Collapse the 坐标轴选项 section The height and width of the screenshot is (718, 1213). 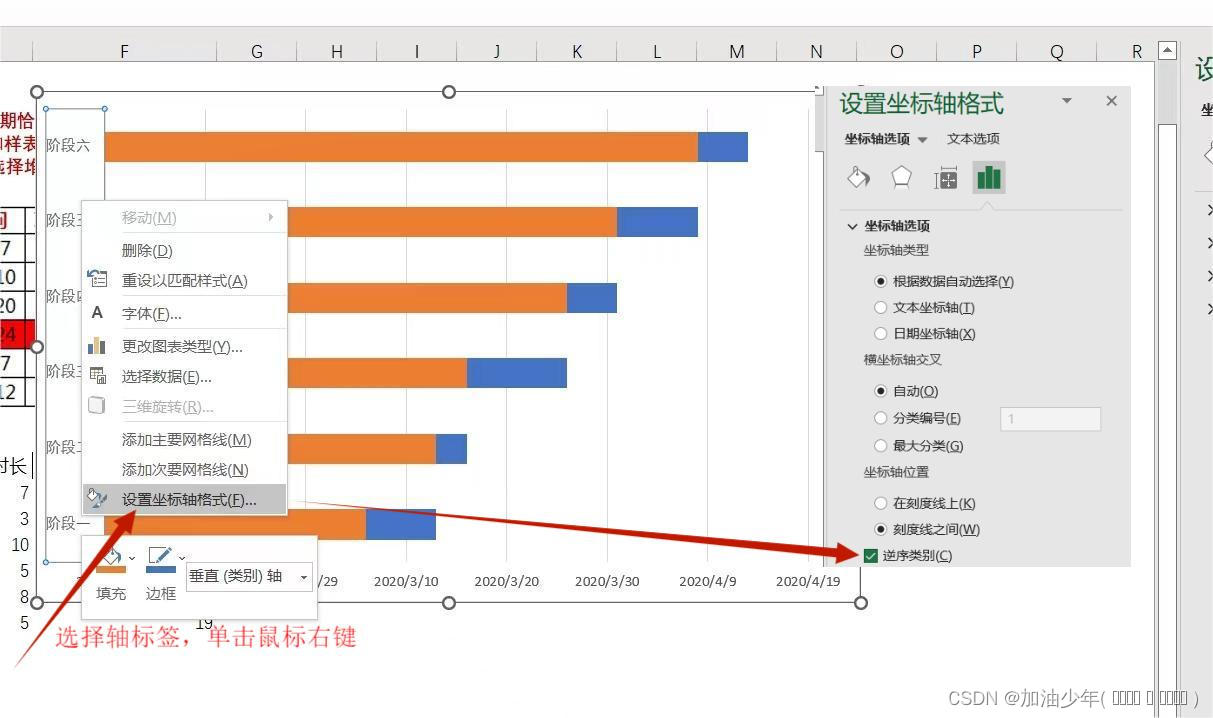[x=852, y=226]
